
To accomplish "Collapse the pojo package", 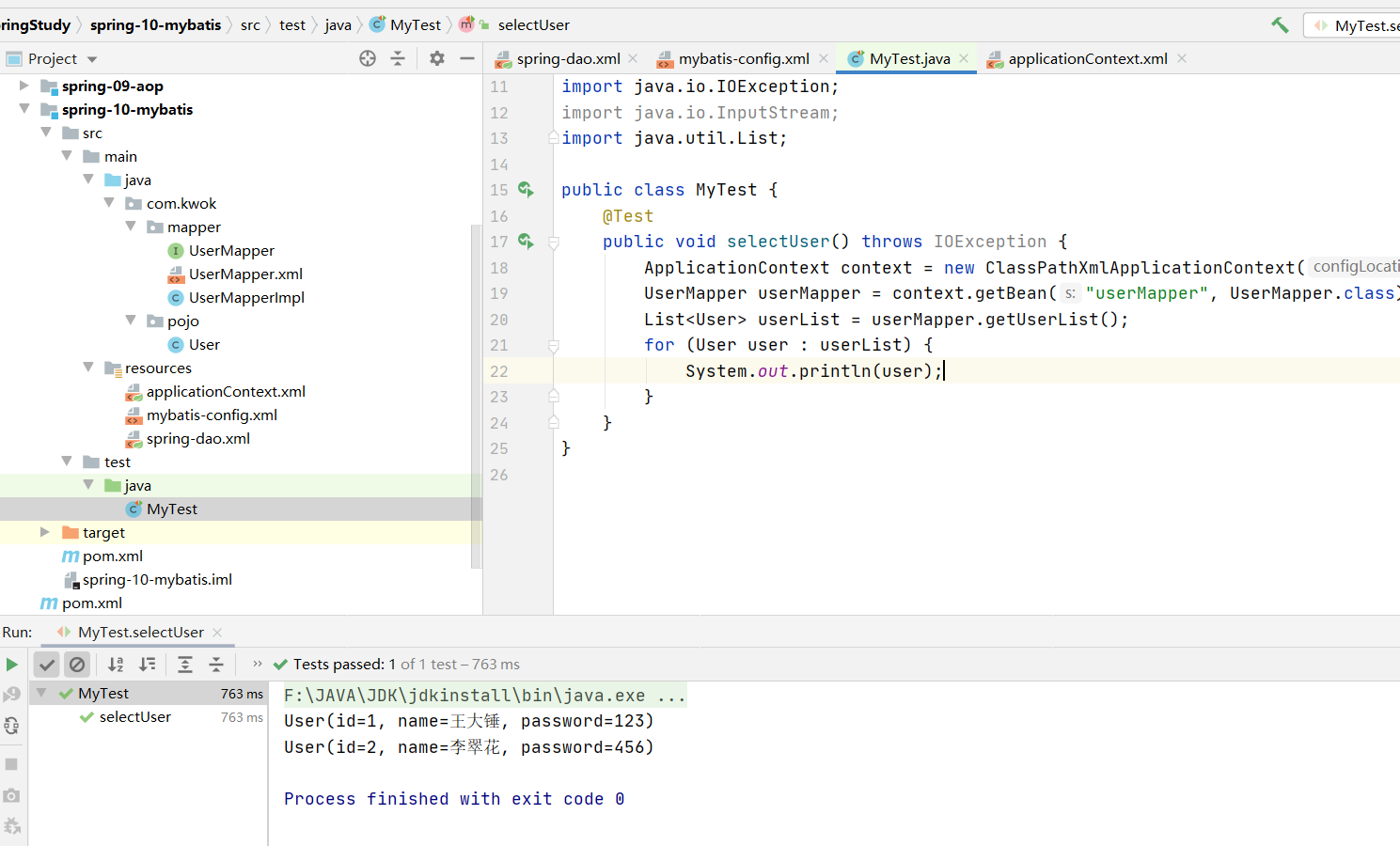I will click(131, 321).
